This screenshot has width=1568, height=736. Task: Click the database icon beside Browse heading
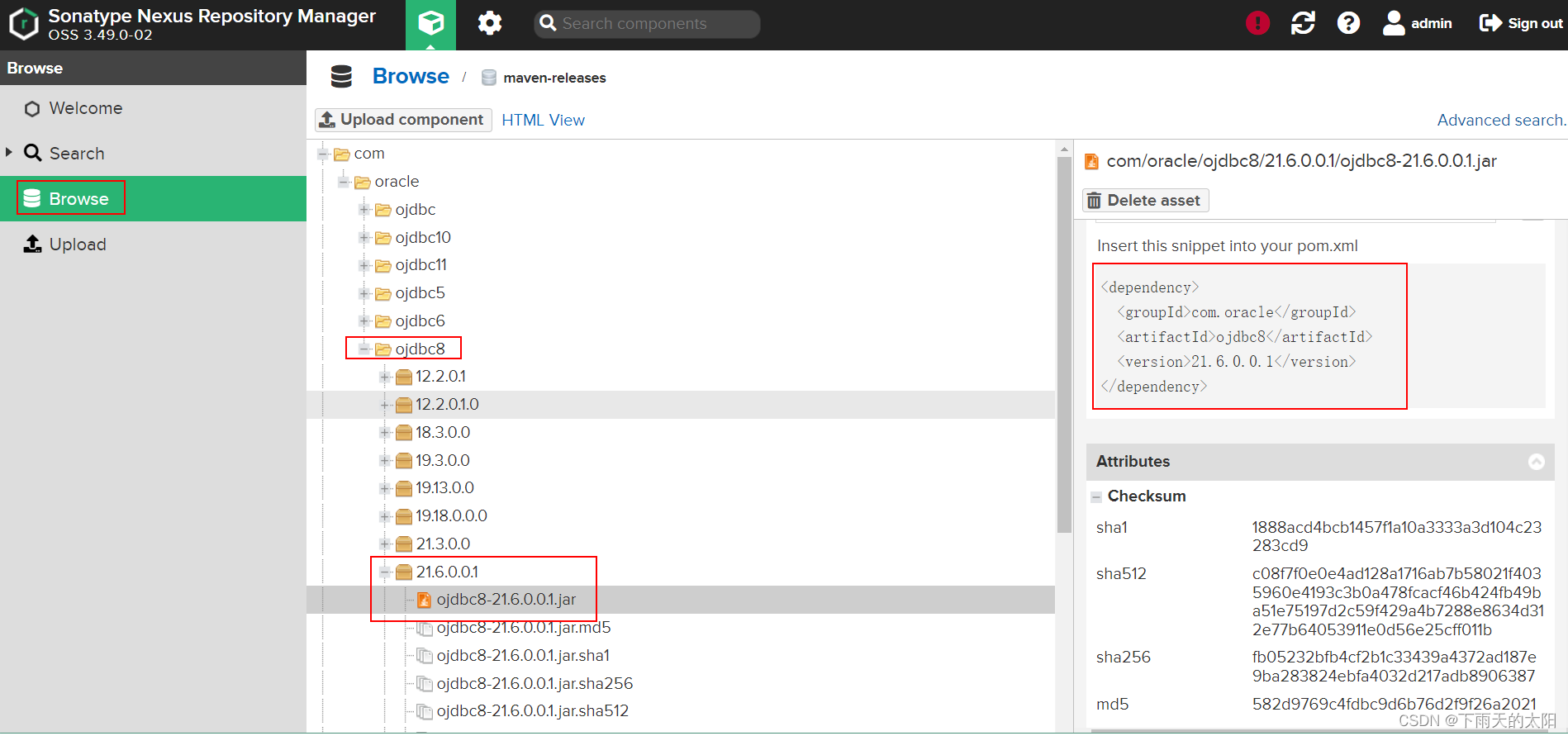click(341, 77)
